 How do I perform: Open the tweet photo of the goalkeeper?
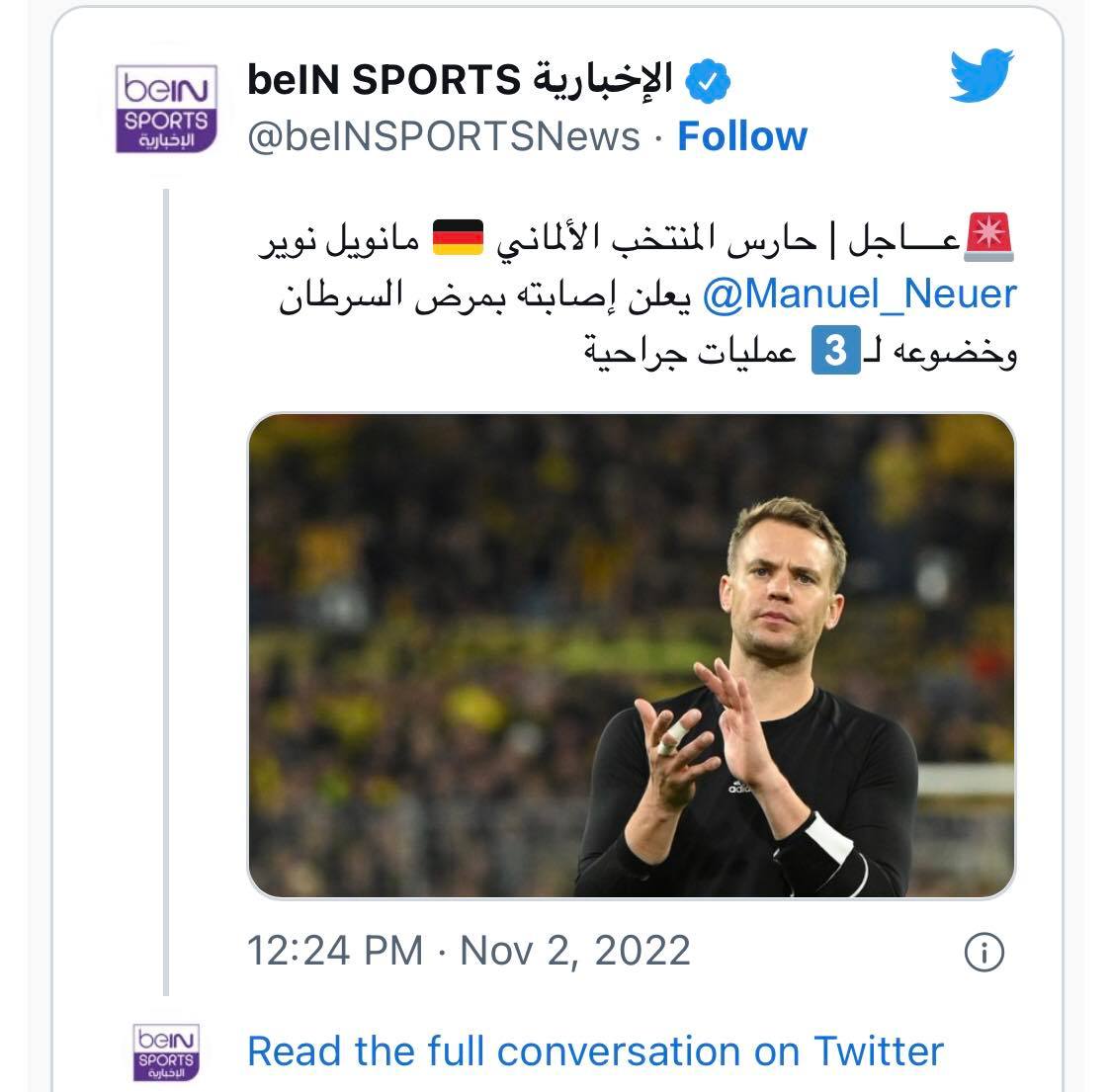pyautogui.click(x=632, y=655)
